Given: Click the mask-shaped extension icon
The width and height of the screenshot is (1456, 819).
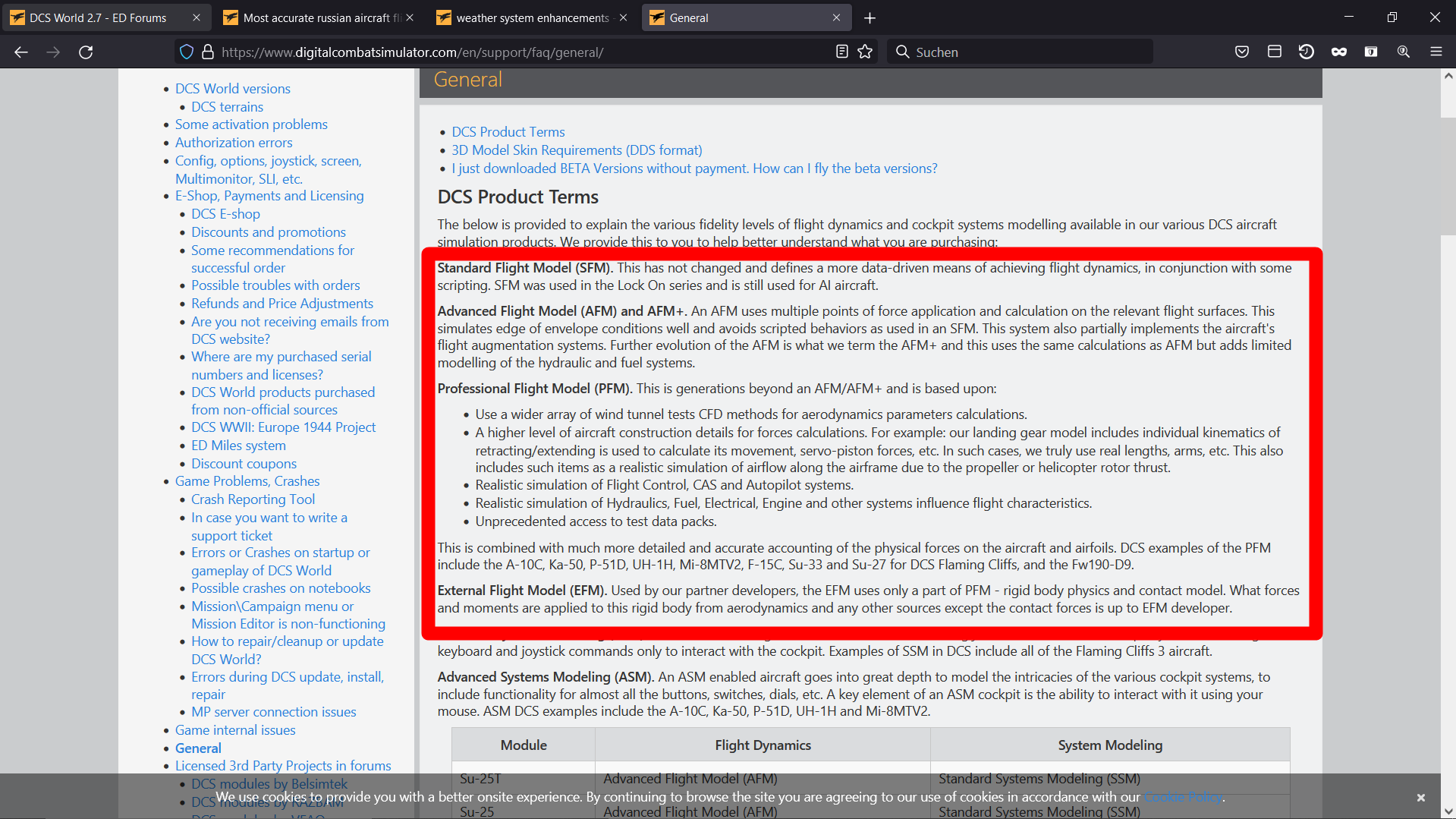Looking at the screenshot, I should (1339, 52).
